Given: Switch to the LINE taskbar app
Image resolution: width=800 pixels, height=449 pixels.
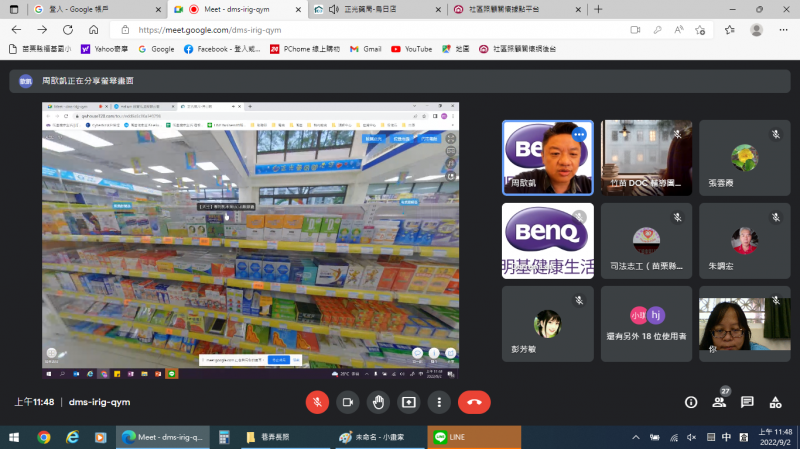Looking at the screenshot, I should point(474,437).
